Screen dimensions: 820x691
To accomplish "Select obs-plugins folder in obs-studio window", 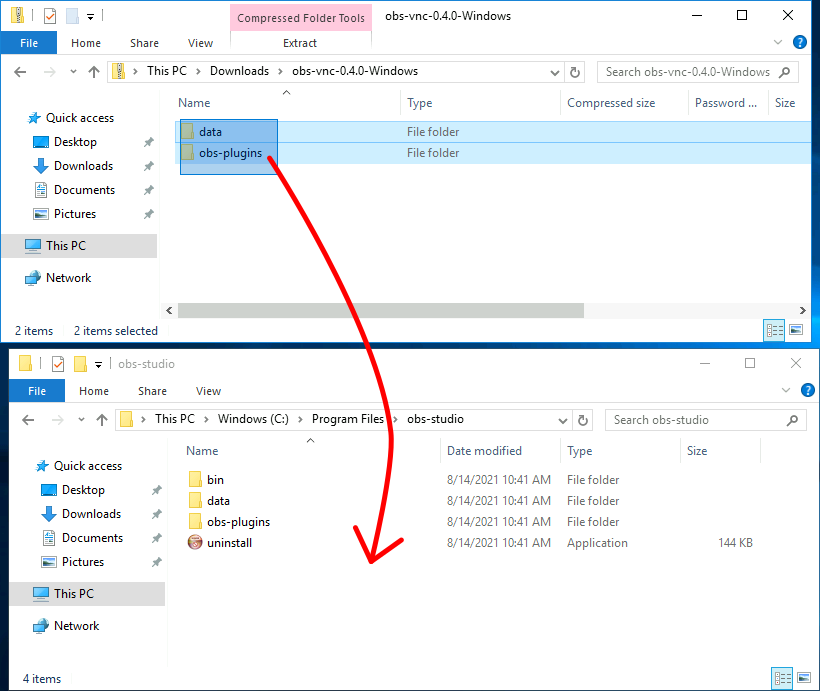I will [x=238, y=522].
